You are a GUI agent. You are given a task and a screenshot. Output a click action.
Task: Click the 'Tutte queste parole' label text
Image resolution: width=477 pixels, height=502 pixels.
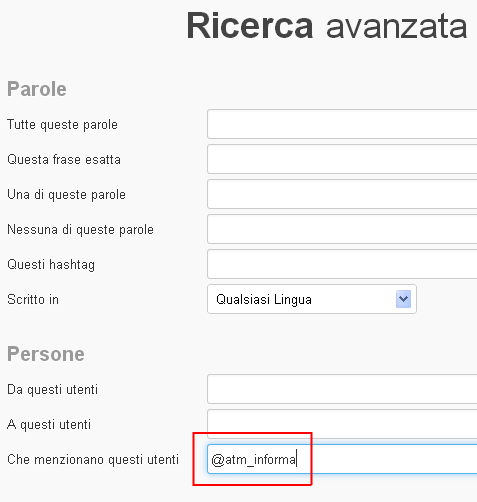[62, 125]
